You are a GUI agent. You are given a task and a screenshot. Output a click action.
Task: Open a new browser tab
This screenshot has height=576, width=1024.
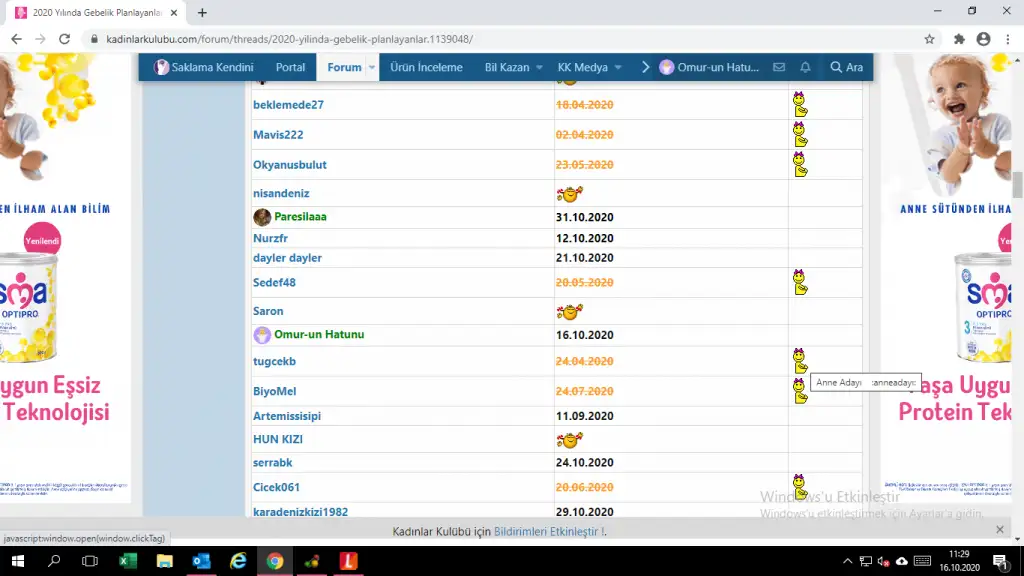(202, 13)
